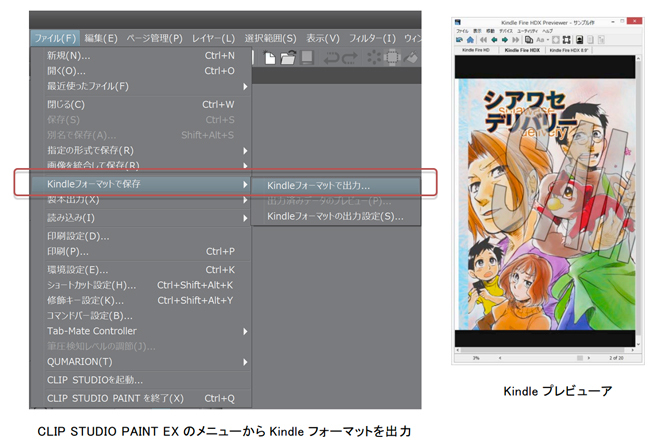
Task: Click the horizontal scrollbar in Kindle Previewer
Action: click(x=545, y=350)
